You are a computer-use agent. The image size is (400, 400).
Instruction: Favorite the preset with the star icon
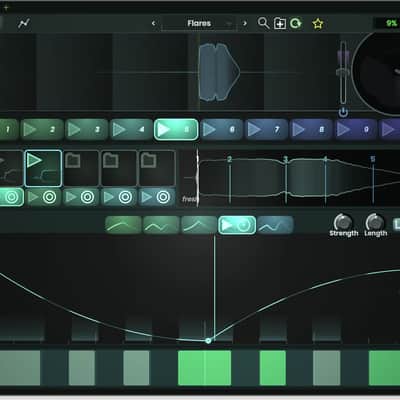click(x=318, y=24)
